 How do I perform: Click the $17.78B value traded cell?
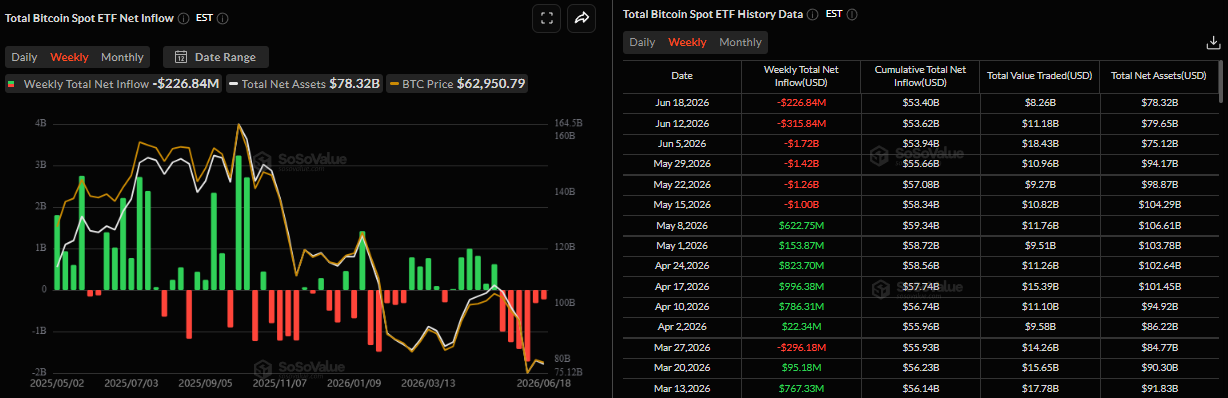pyautogui.click(x=1039, y=388)
